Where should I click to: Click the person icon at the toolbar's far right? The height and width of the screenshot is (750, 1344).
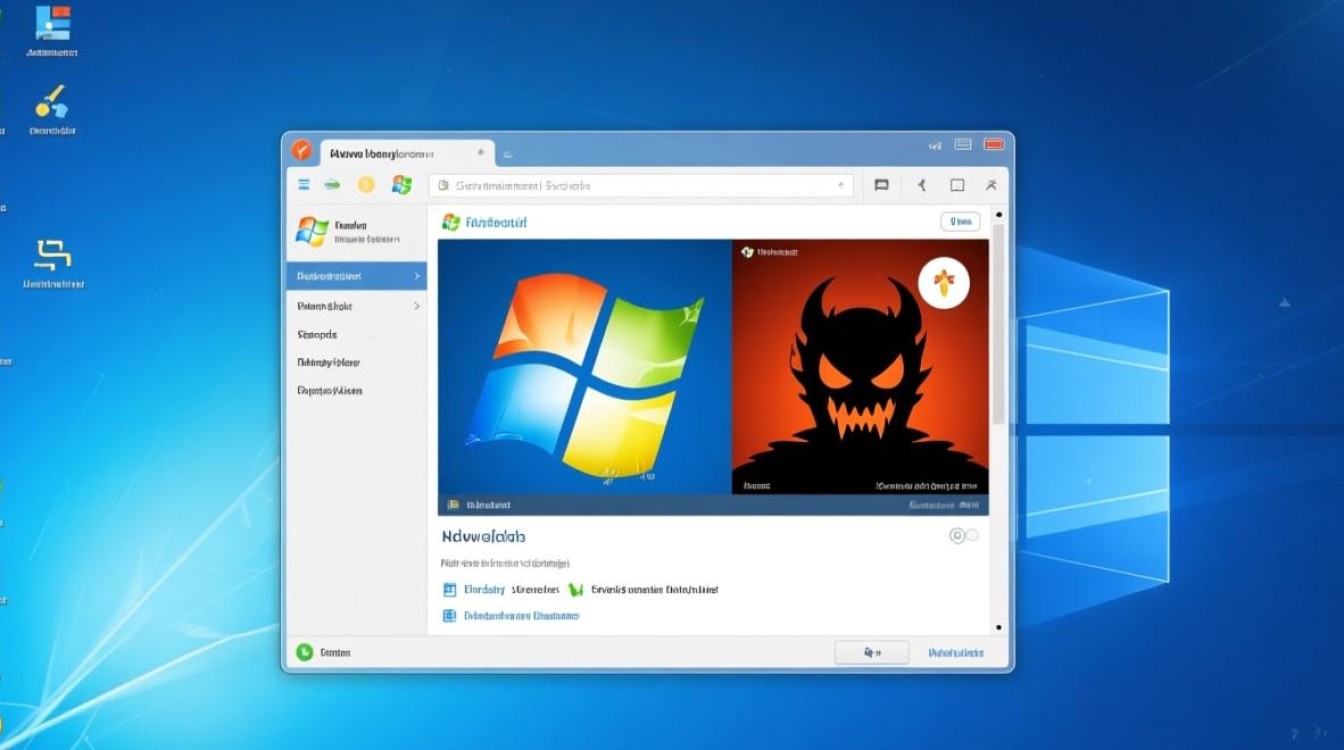click(x=991, y=184)
